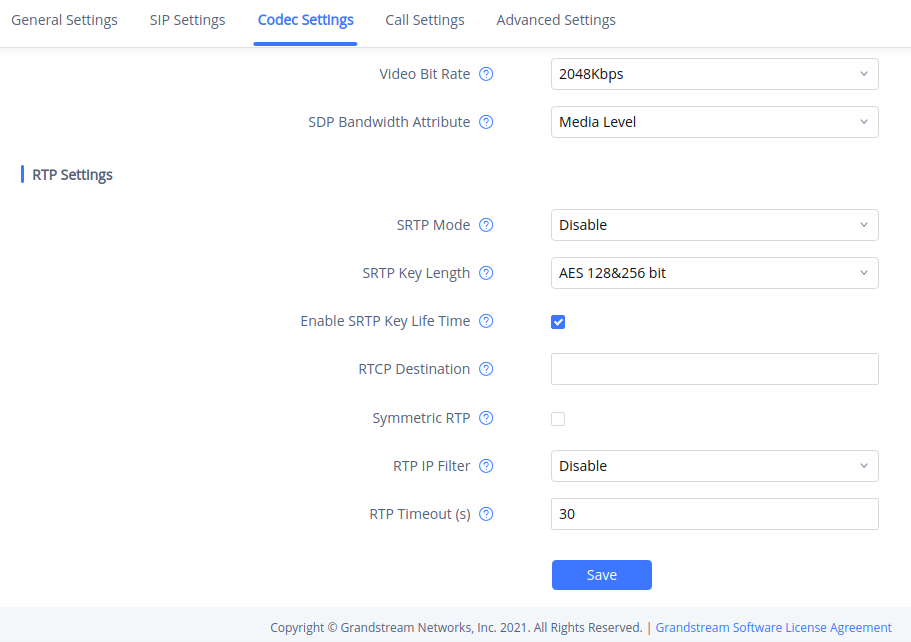Expand SRTP Key Length dropdown
Screen dimensions: 911x642
(714, 273)
